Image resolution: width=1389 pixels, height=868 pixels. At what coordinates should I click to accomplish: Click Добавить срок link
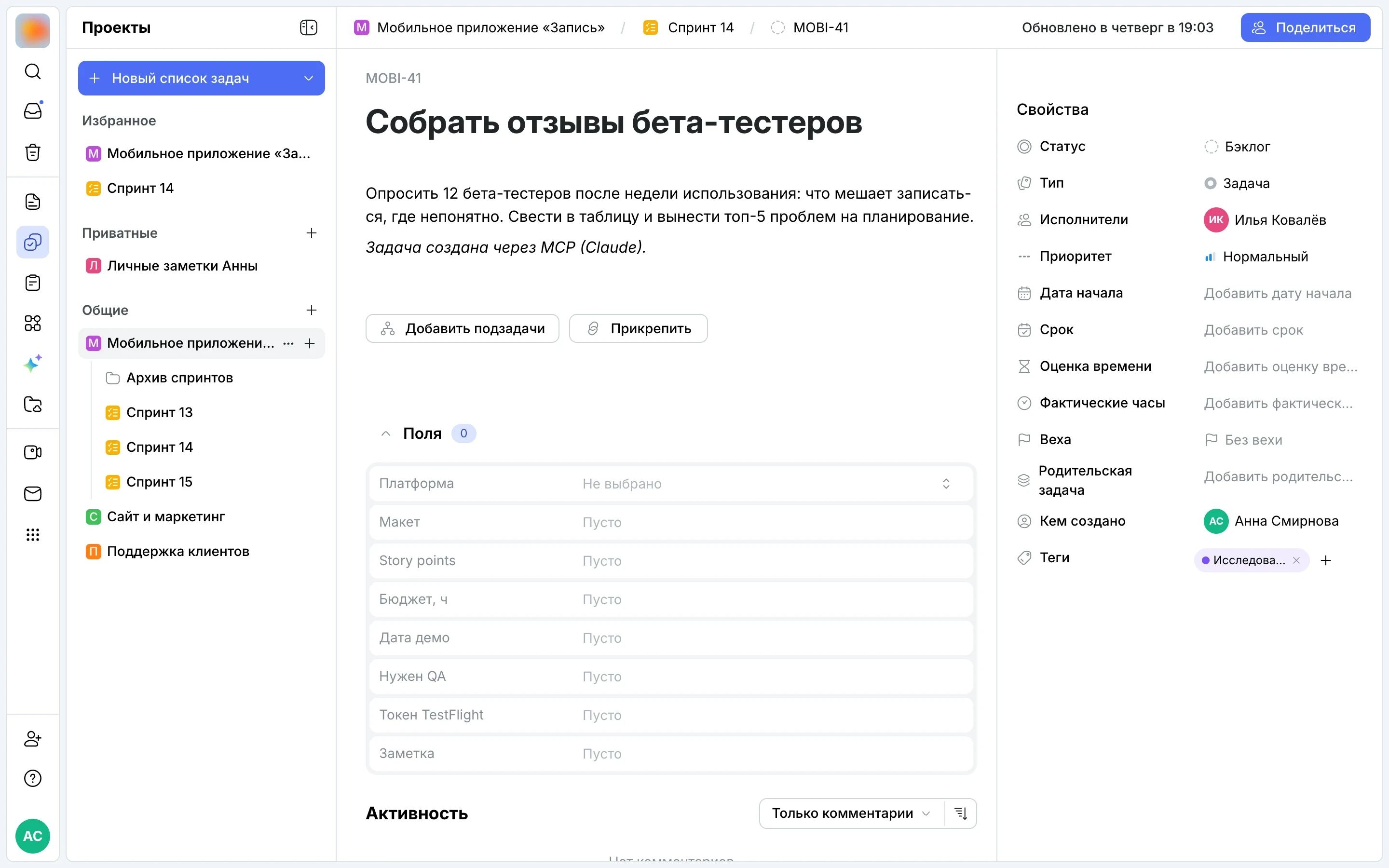[x=1253, y=330]
